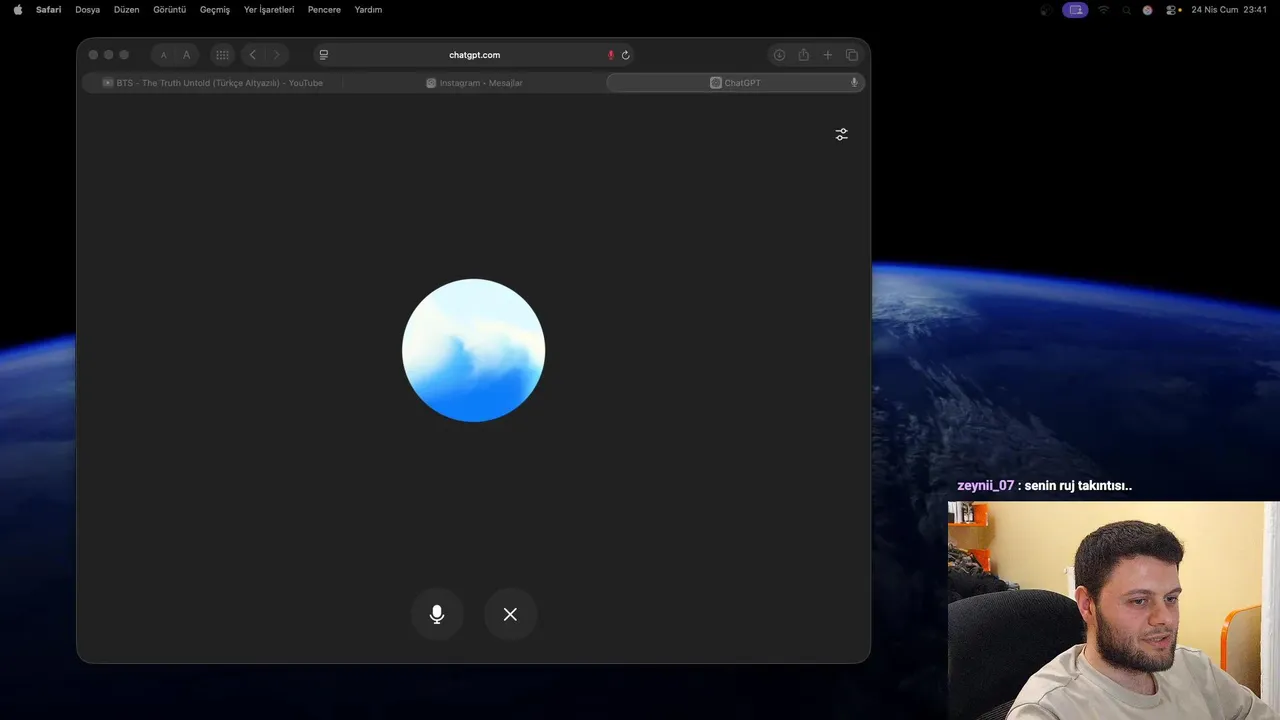Viewport: 1280px width, 720px height.
Task: Open the Apple menu
Action: point(17,10)
